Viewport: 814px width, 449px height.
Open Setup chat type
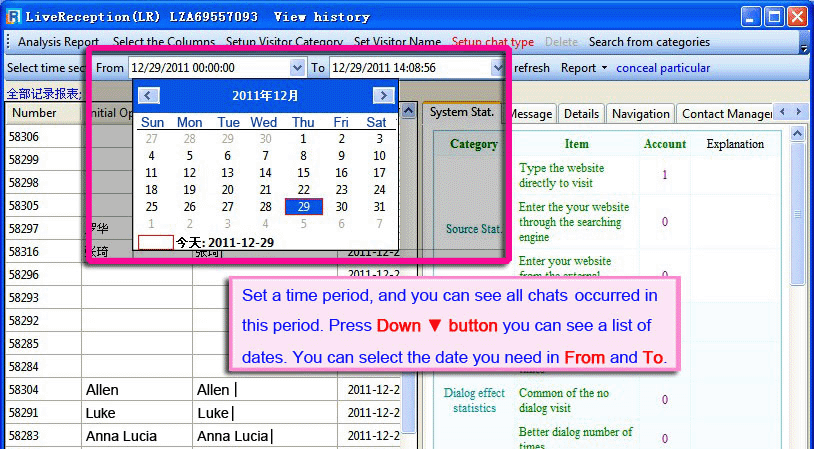(493, 42)
